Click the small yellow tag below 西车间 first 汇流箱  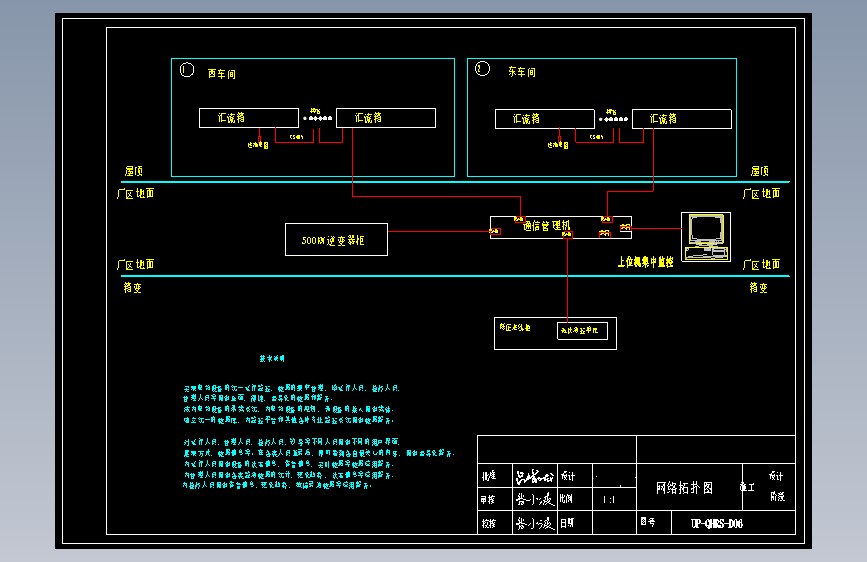tap(258, 145)
